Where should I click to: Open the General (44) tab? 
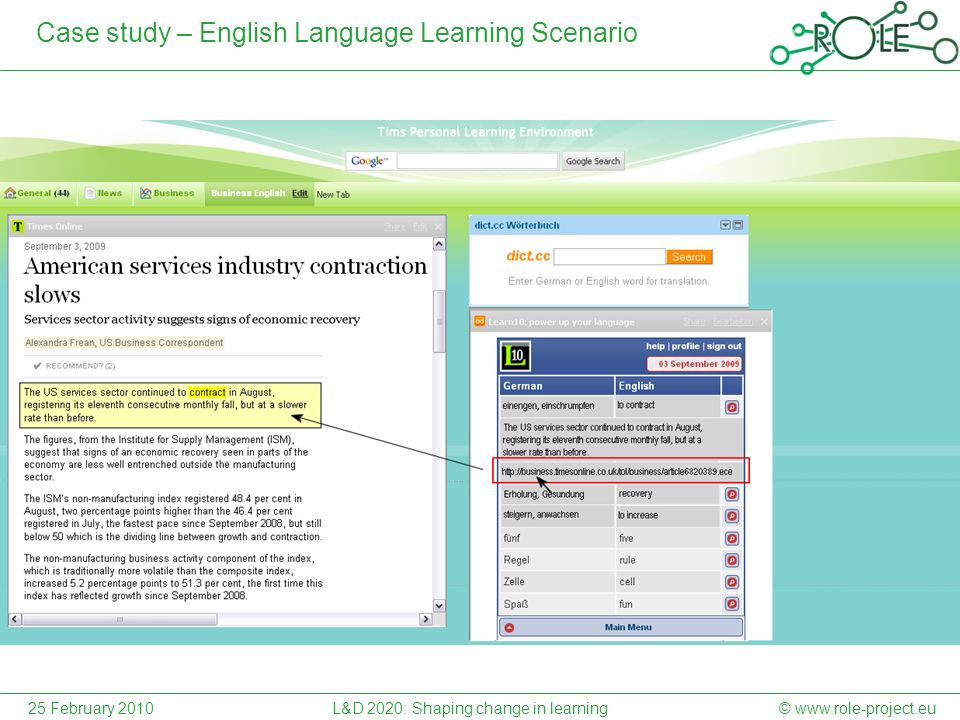(37, 193)
